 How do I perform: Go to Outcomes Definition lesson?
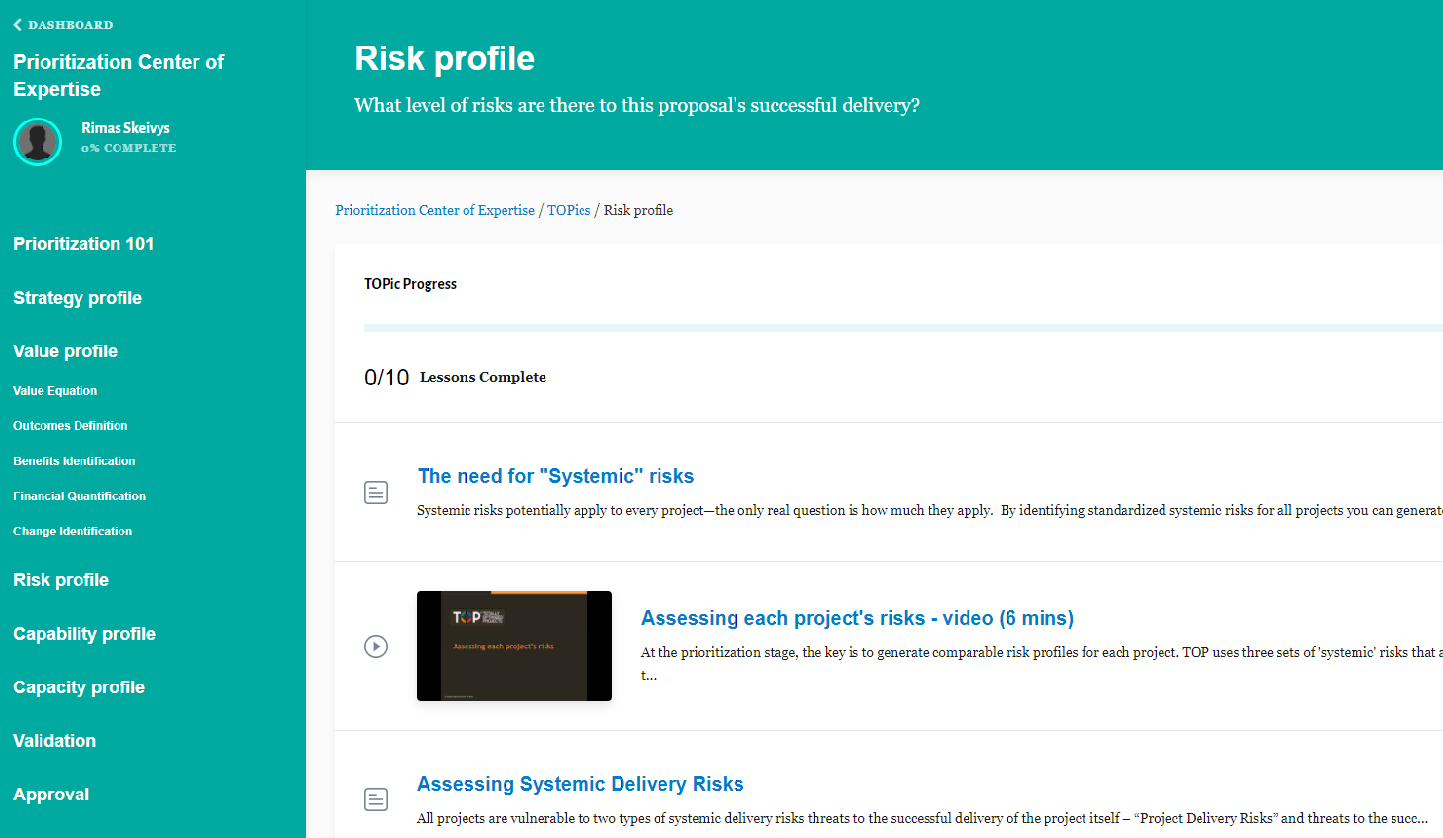(70, 426)
